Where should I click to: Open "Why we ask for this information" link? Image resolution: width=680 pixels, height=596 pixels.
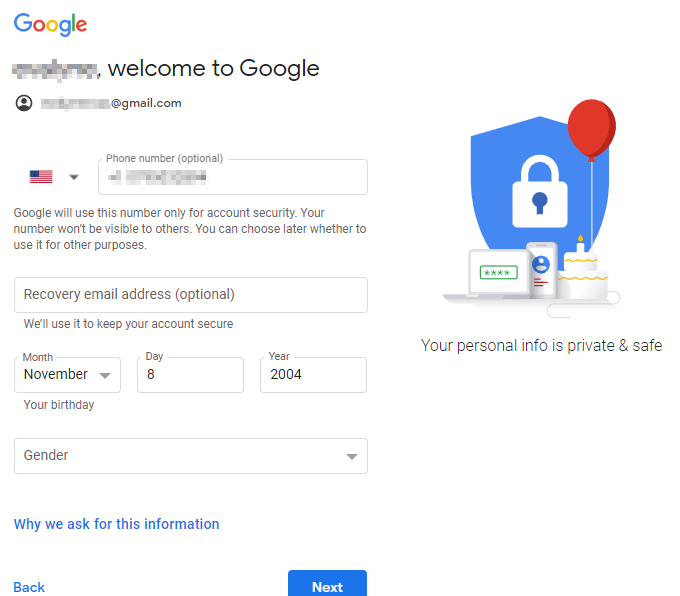116,524
